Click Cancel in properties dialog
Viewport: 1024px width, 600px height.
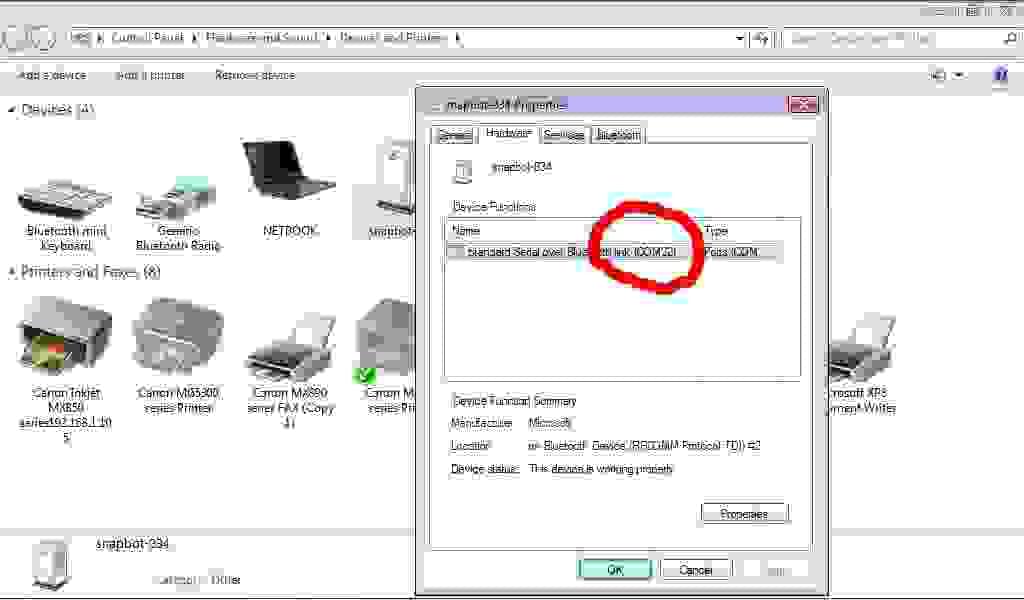(x=696, y=569)
